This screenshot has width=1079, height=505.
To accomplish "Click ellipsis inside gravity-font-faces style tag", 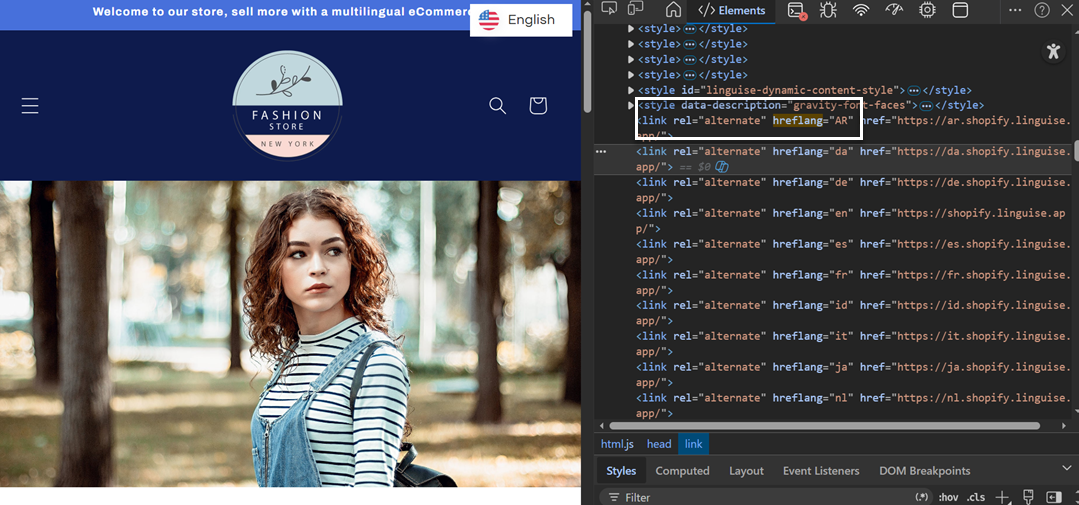I will coord(927,106).
